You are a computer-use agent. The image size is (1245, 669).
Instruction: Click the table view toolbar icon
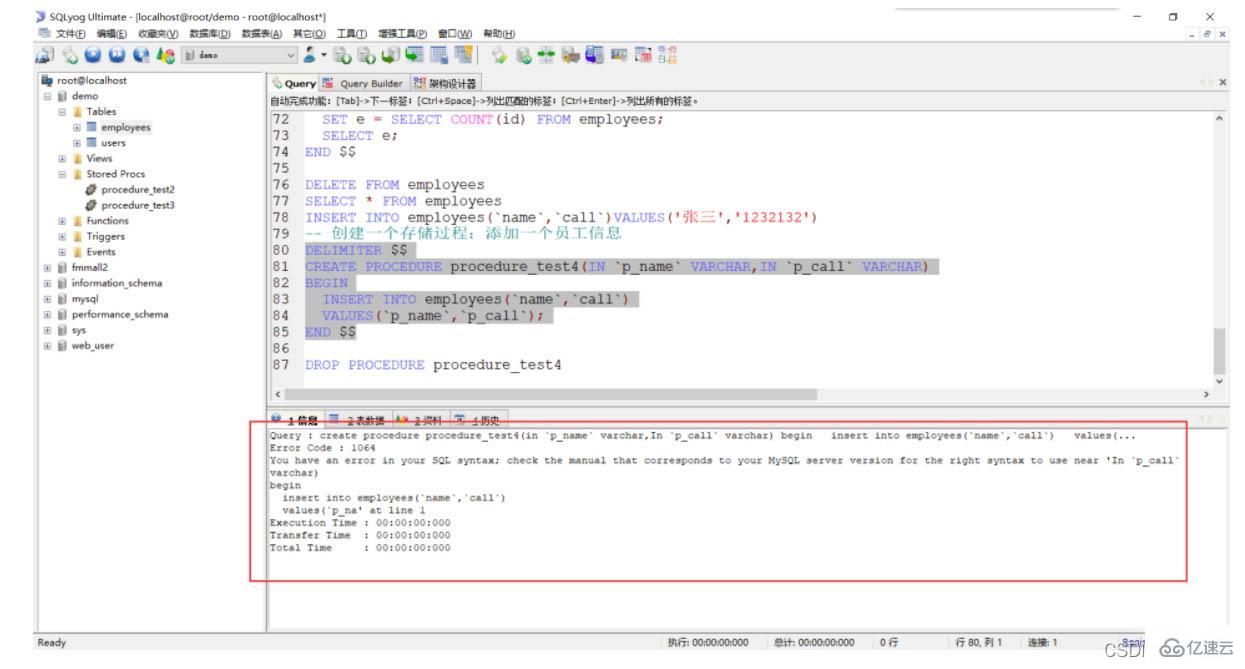coord(440,57)
